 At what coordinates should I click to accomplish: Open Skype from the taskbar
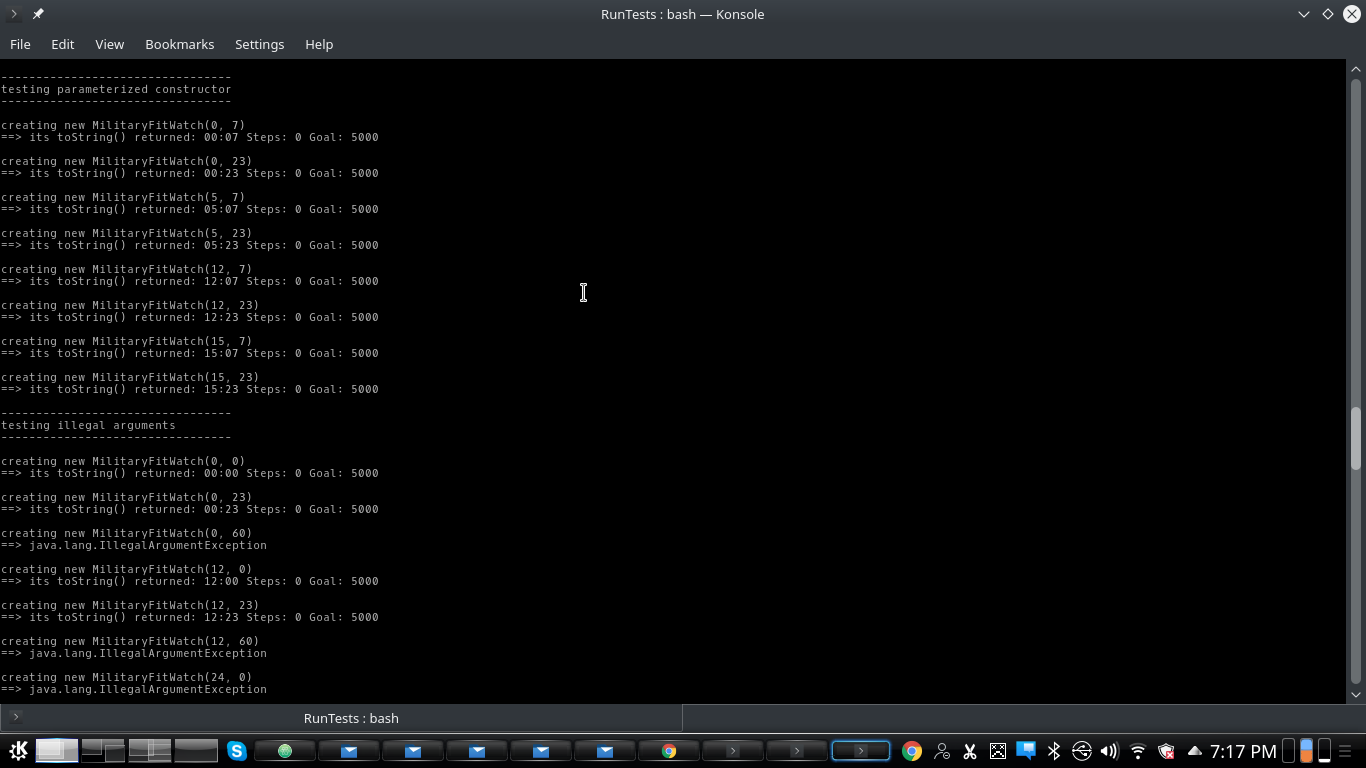tap(237, 751)
